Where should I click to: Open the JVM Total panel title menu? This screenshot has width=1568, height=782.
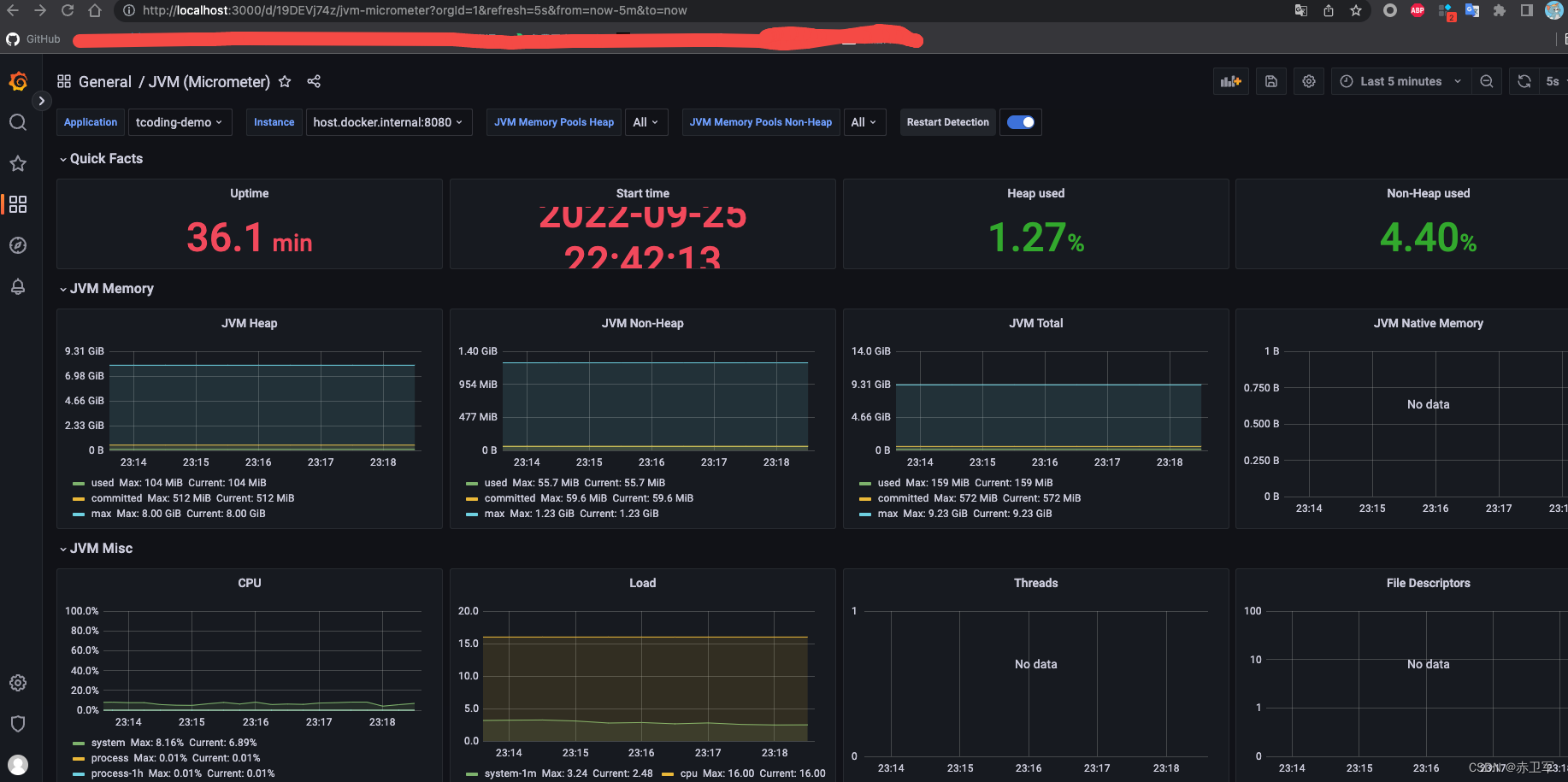pos(1036,323)
